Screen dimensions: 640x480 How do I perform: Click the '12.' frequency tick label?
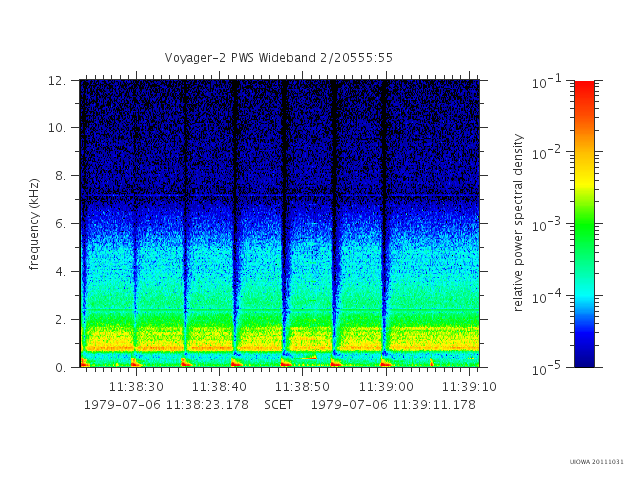(57, 80)
